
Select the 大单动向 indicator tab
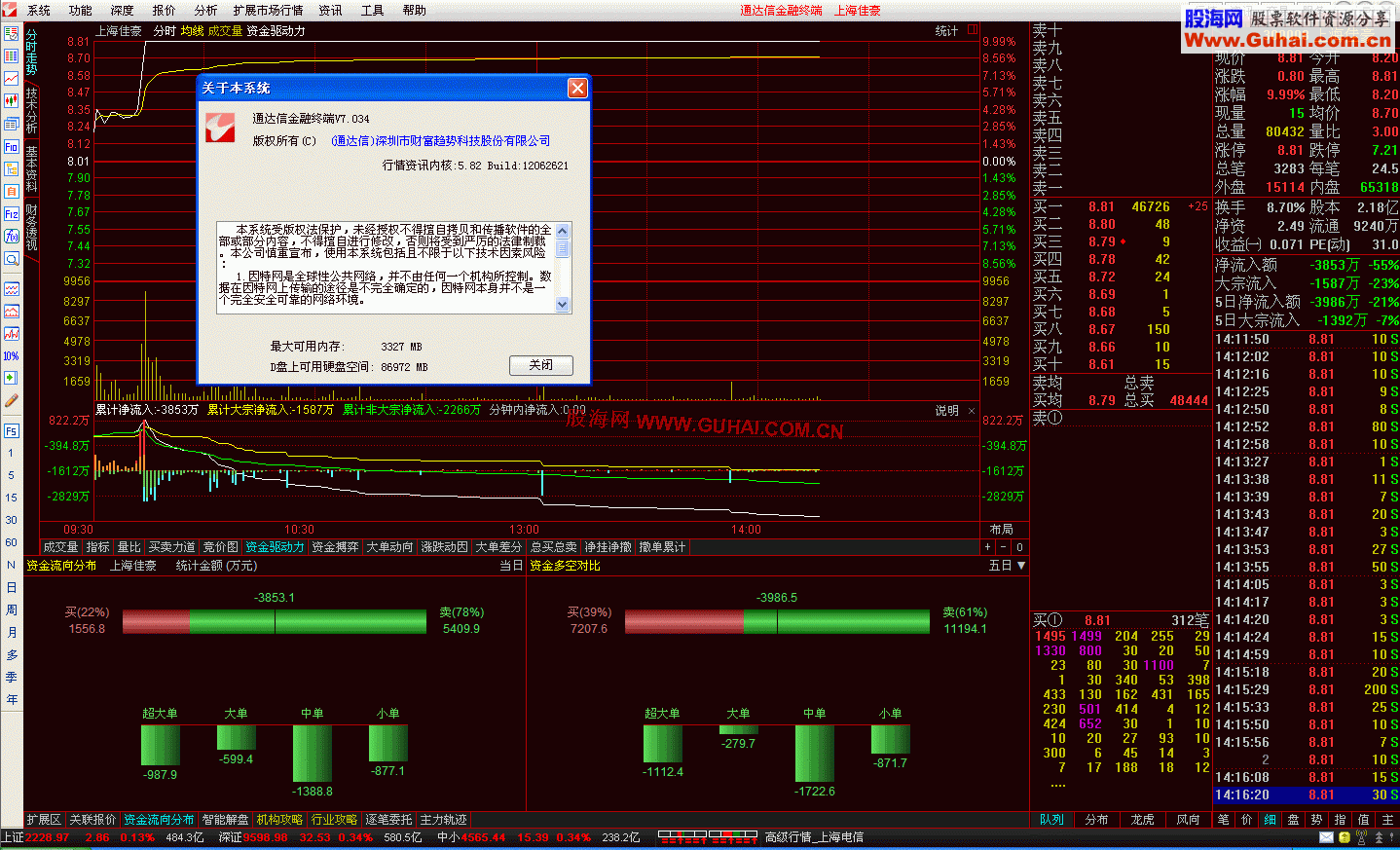(389, 547)
